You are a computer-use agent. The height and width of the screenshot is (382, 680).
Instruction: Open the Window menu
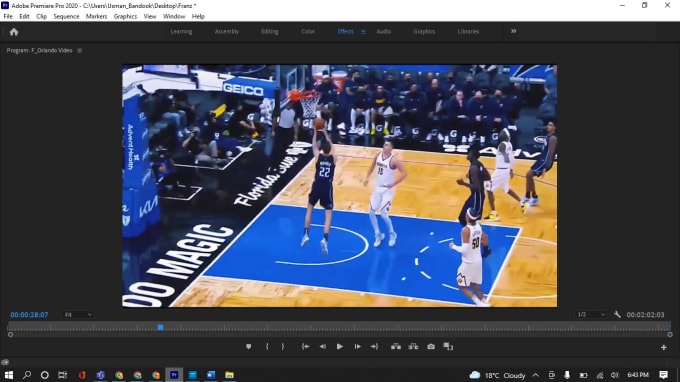coord(174,16)
